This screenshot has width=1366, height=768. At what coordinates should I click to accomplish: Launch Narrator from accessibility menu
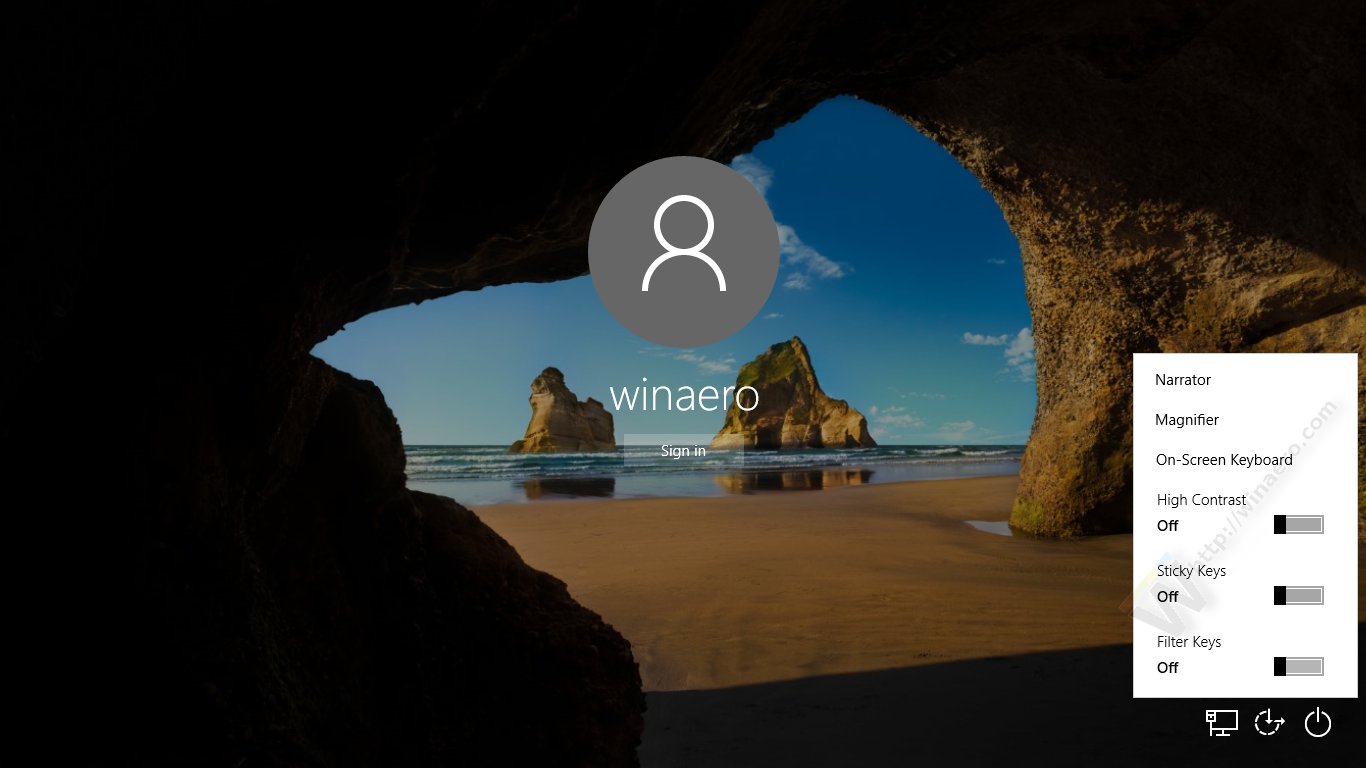pyautogui.click(x=1183, y=380)
